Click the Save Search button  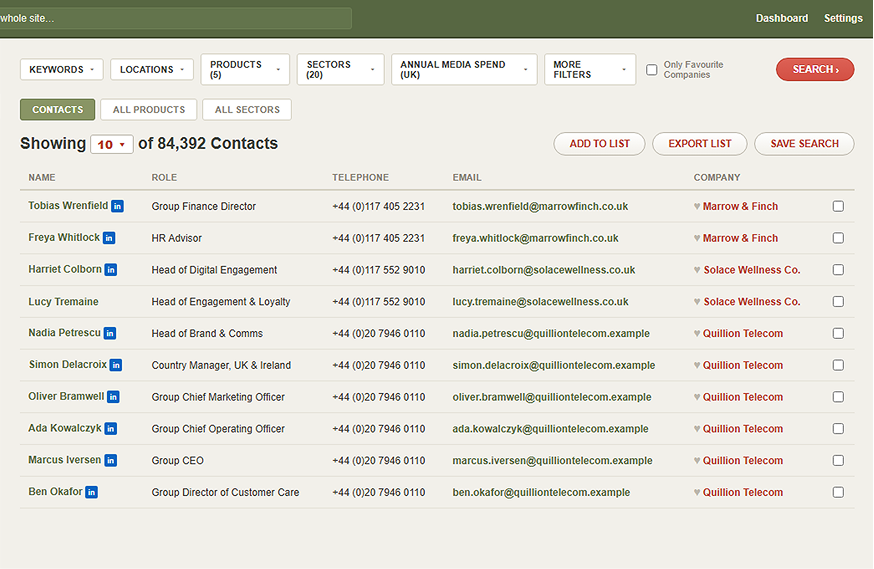coord(804,144)
